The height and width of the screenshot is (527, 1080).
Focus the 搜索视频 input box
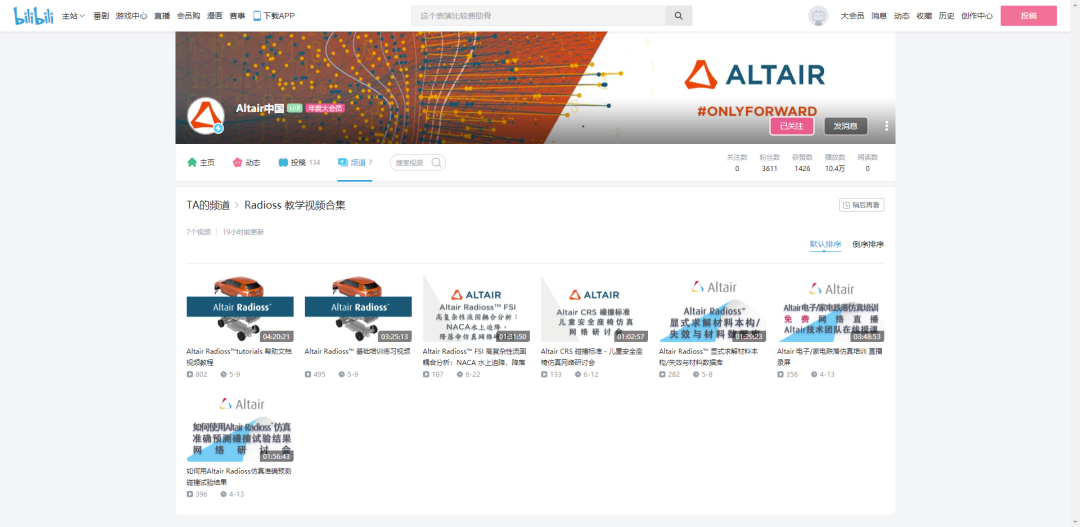411,163
